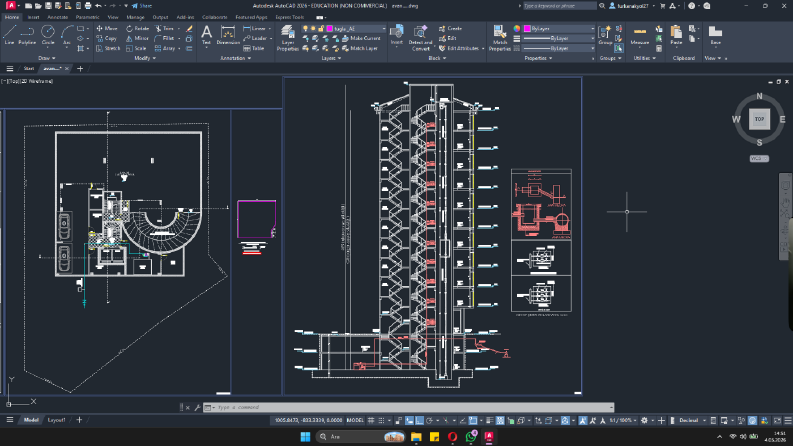Toggle group selection on/off in Groups panel
Screen dimensions: 793x446
coord(619,49)
